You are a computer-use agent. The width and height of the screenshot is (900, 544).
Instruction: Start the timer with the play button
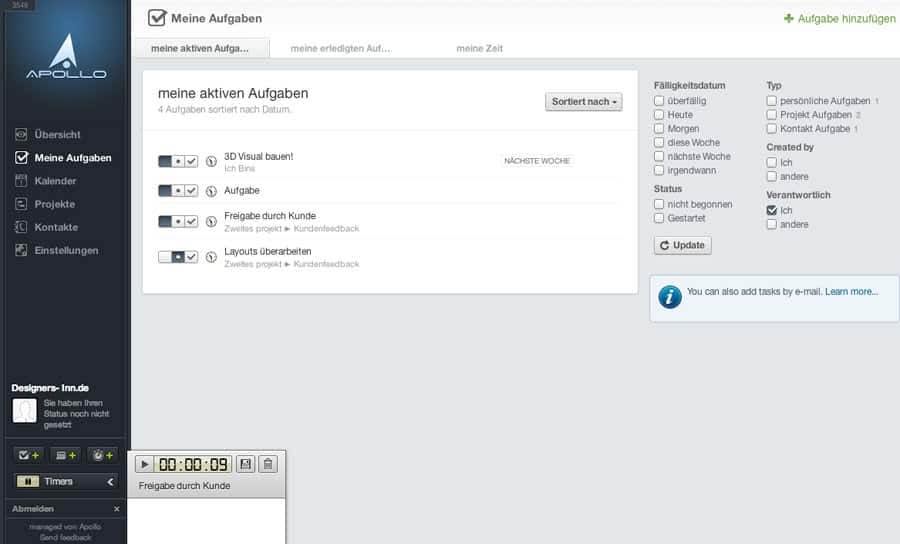coord(144,464)
